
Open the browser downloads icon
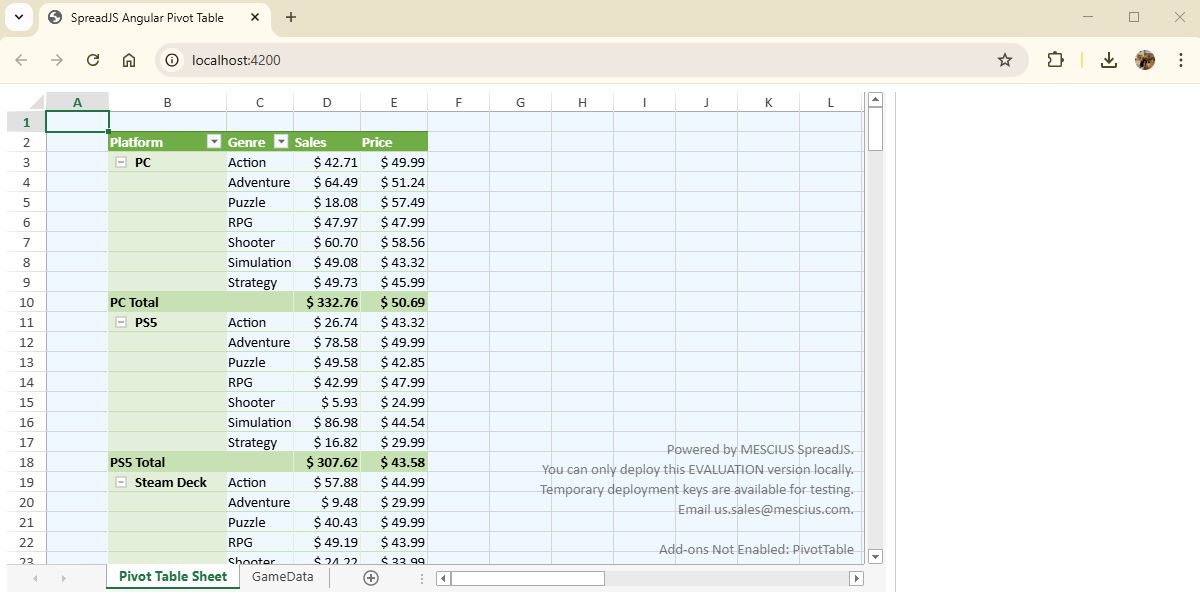(x=1108, y=60)
